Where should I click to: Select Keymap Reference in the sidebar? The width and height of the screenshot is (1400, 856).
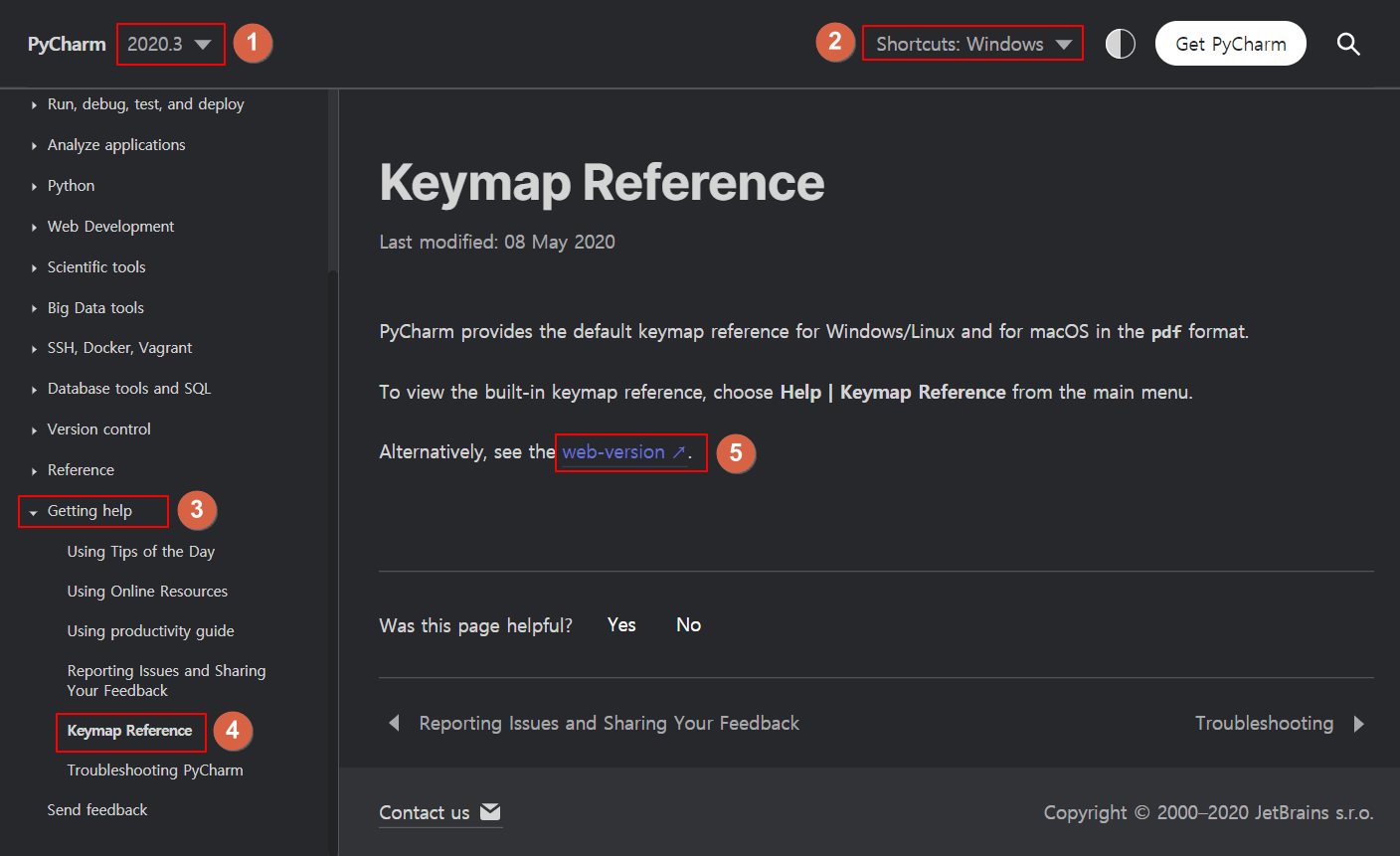[129, 731]
